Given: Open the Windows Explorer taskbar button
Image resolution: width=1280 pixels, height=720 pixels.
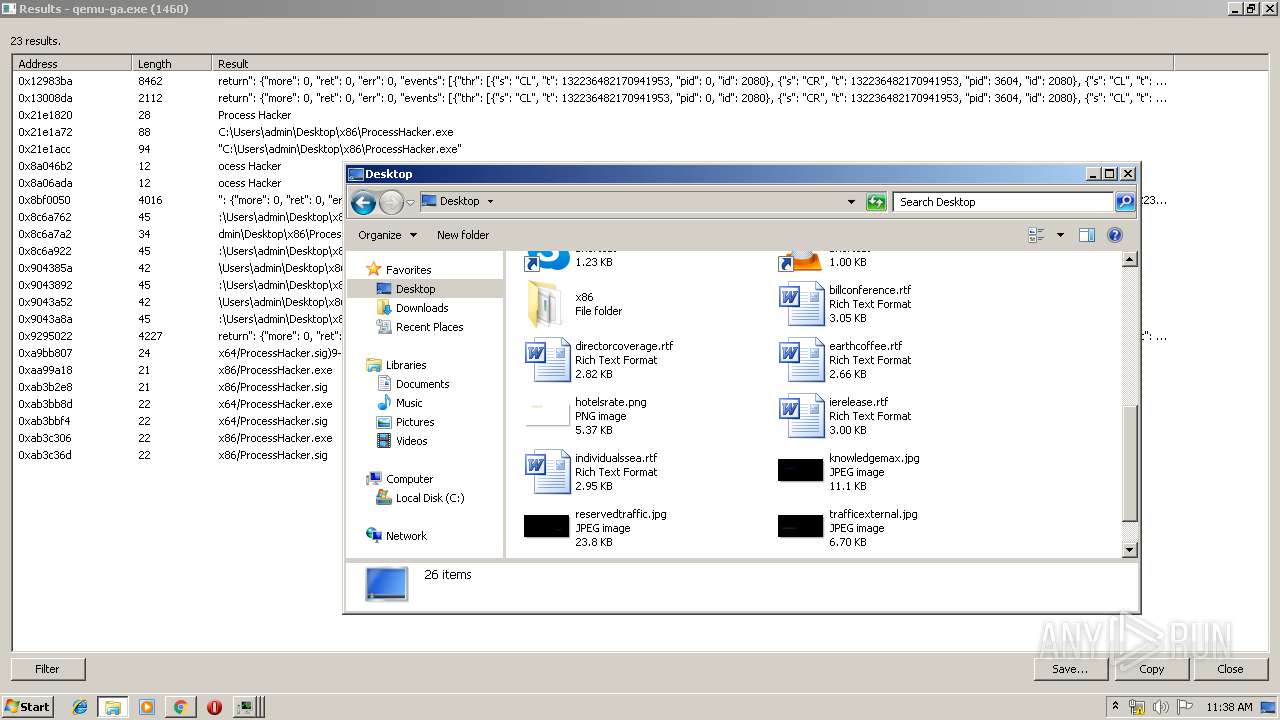Looking at the screenshot, I should (x=113, y=707).
